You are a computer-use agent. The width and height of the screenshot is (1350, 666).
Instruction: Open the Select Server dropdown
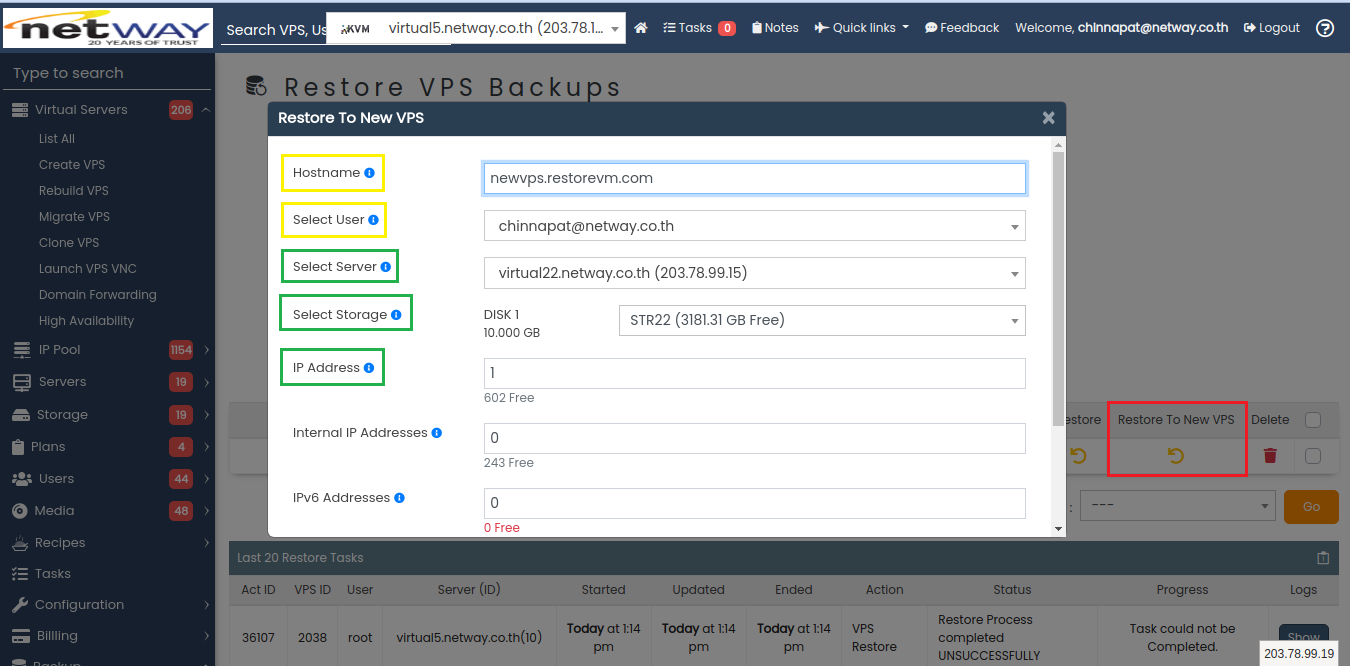tap(754, 273)
